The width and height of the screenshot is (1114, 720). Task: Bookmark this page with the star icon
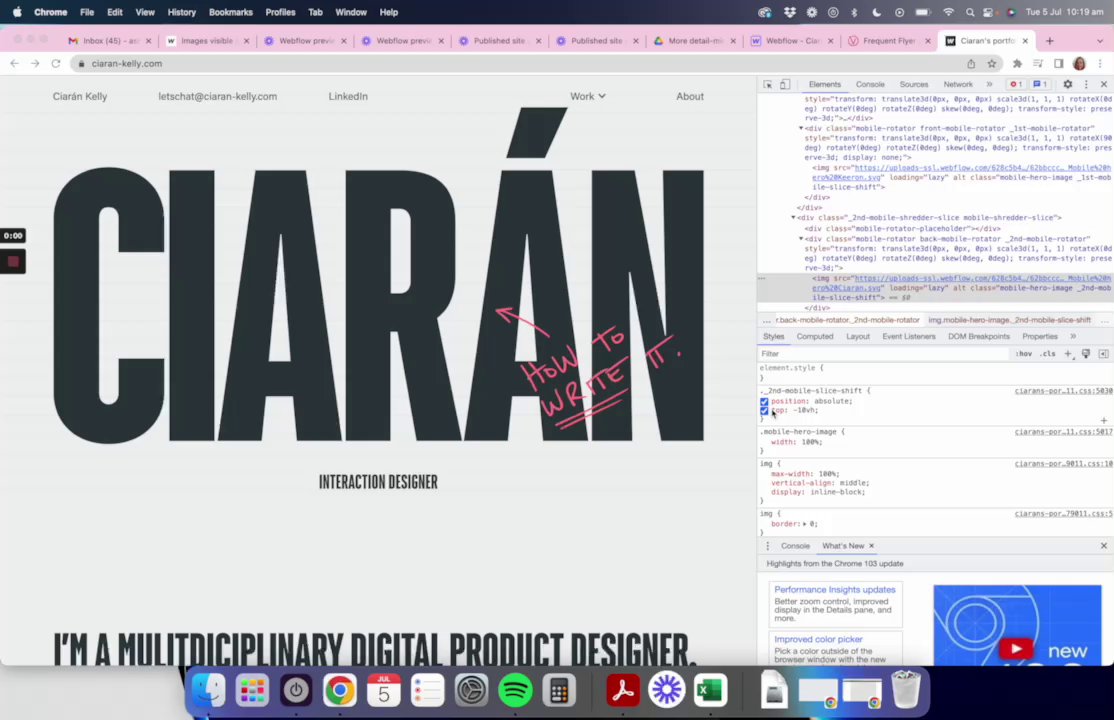(992, 63)
